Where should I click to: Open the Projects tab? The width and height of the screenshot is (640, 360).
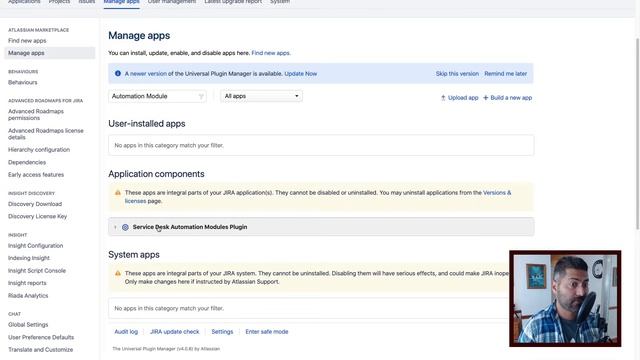point(59,2)
